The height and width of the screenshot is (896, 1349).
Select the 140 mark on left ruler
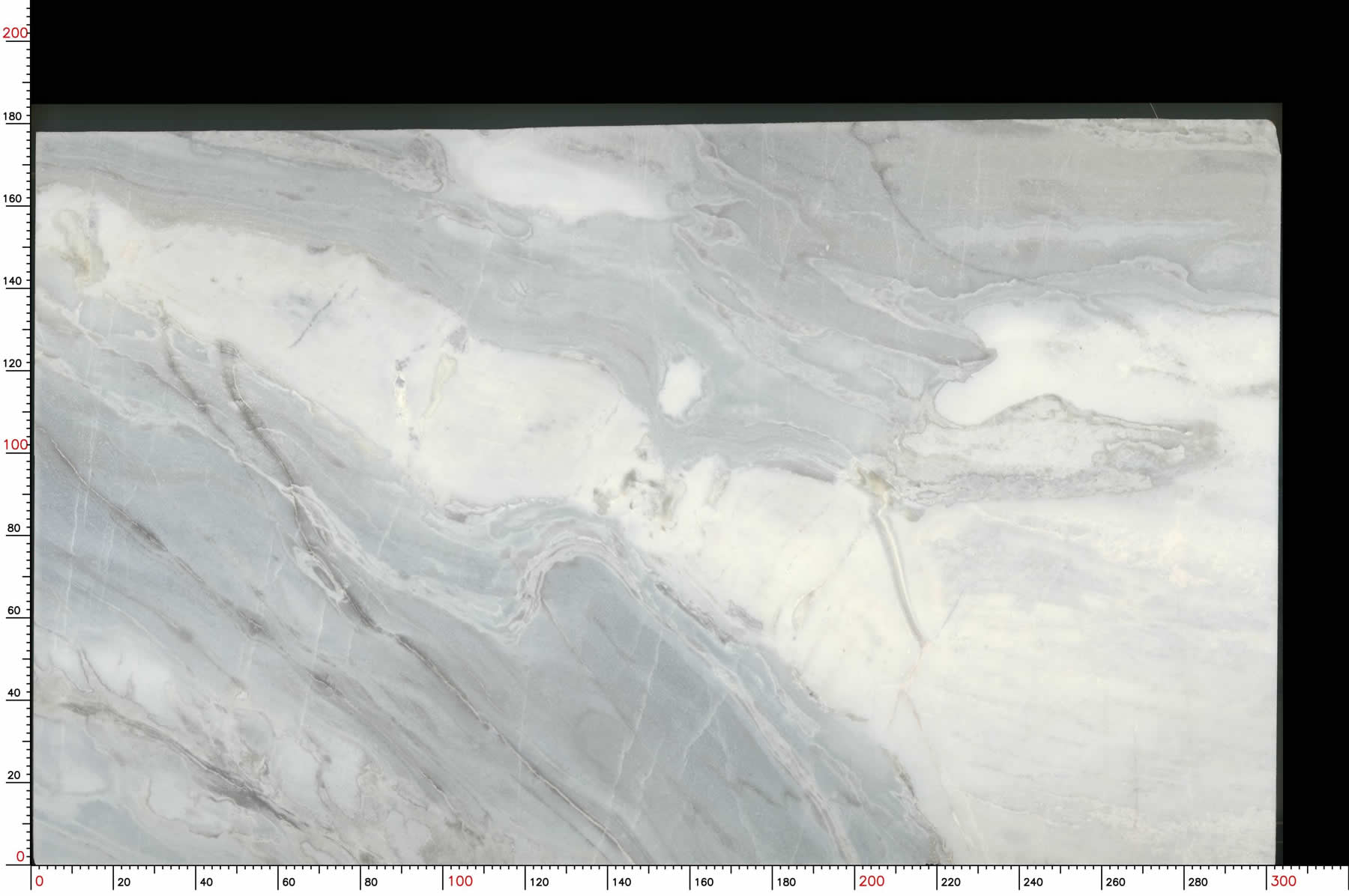pos(13,281)
